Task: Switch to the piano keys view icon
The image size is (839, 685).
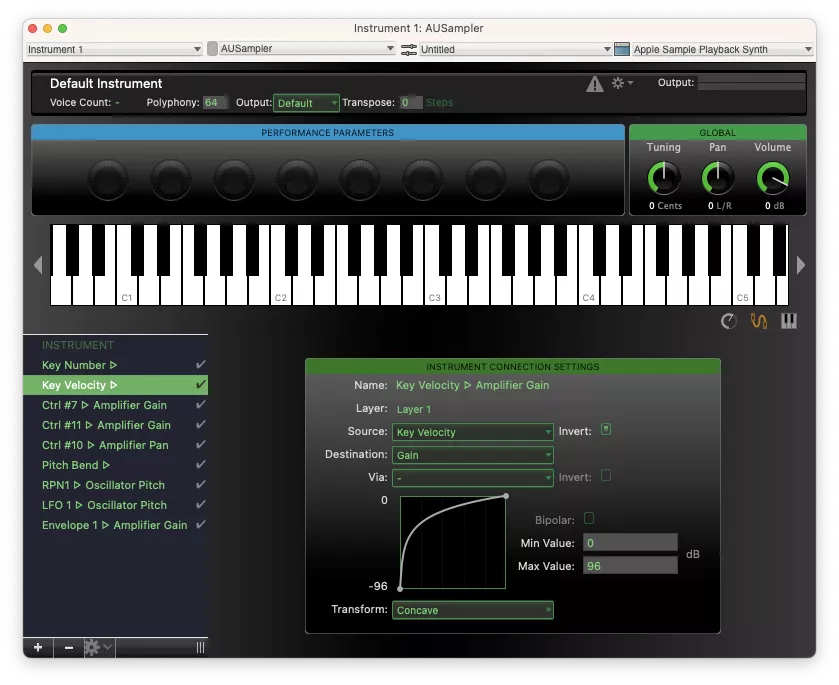Action: [789, 321]
